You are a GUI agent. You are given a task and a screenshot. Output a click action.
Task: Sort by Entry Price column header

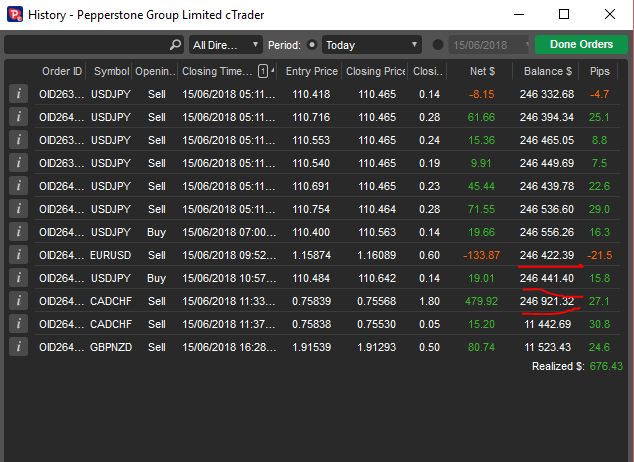coord(311,72)
